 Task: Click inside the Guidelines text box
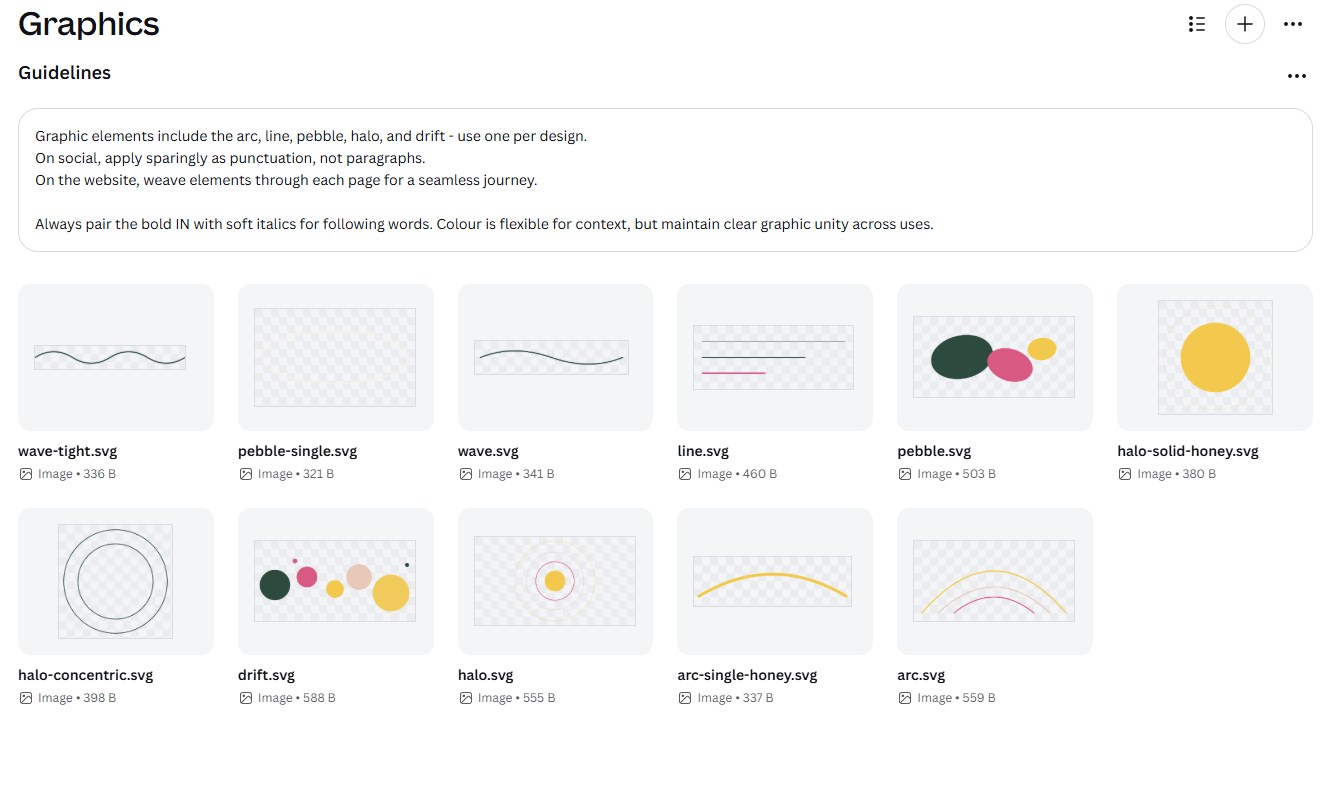pyautogui.click(x=665, y=180)
